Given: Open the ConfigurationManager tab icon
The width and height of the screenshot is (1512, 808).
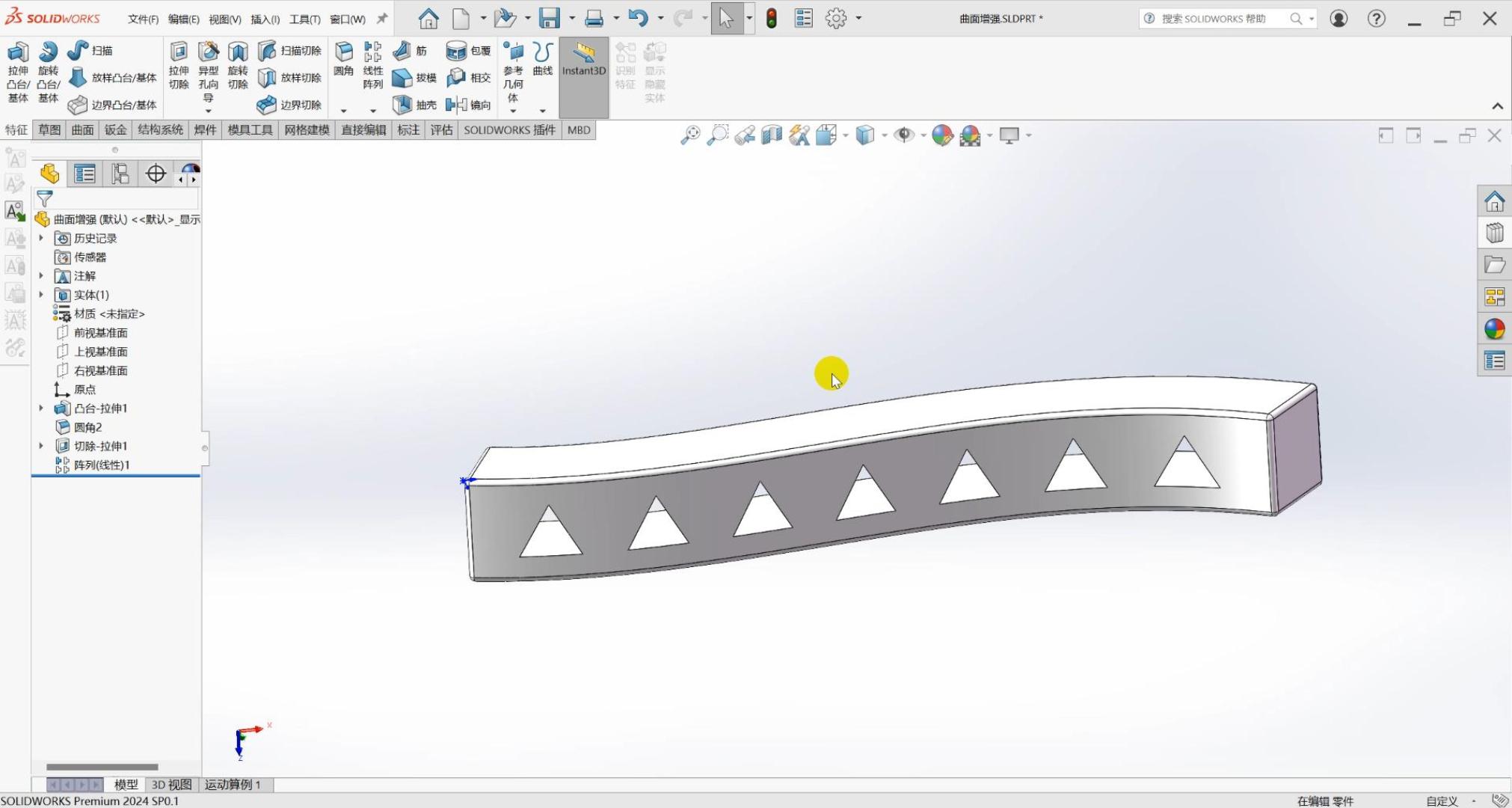Looking at the screenshot, I should [120, 174].
